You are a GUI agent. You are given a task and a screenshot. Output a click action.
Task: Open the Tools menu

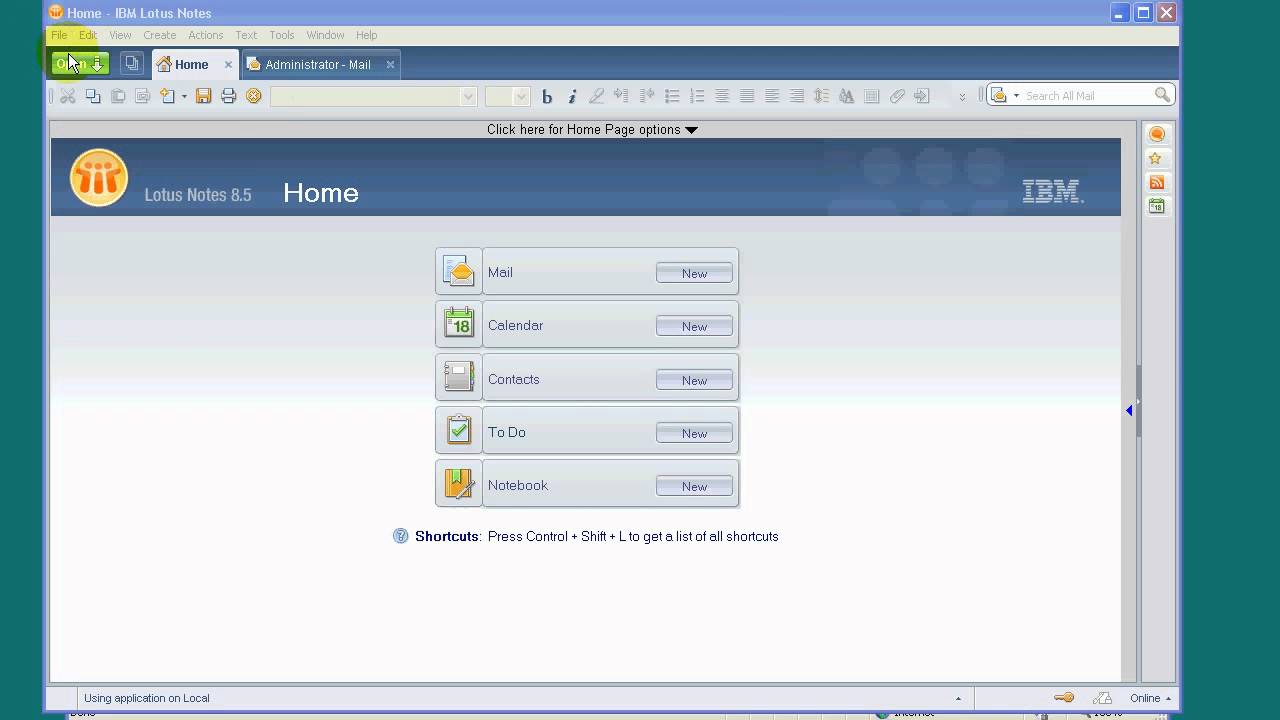point(281,35)
